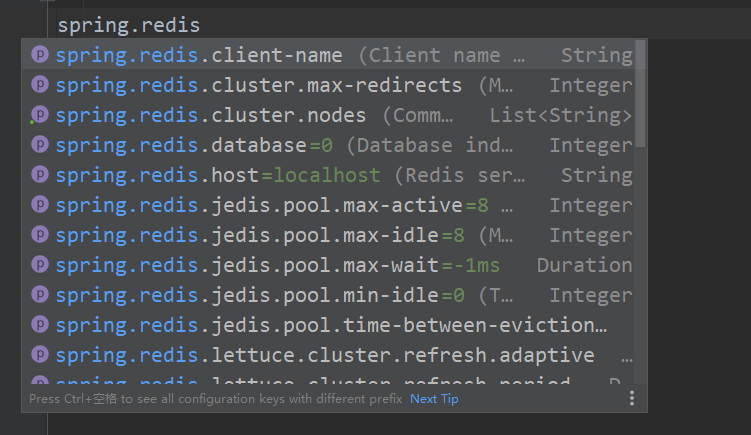Open the completion popup options menu
Screen dimensions: 751x435
click(632, 398)
